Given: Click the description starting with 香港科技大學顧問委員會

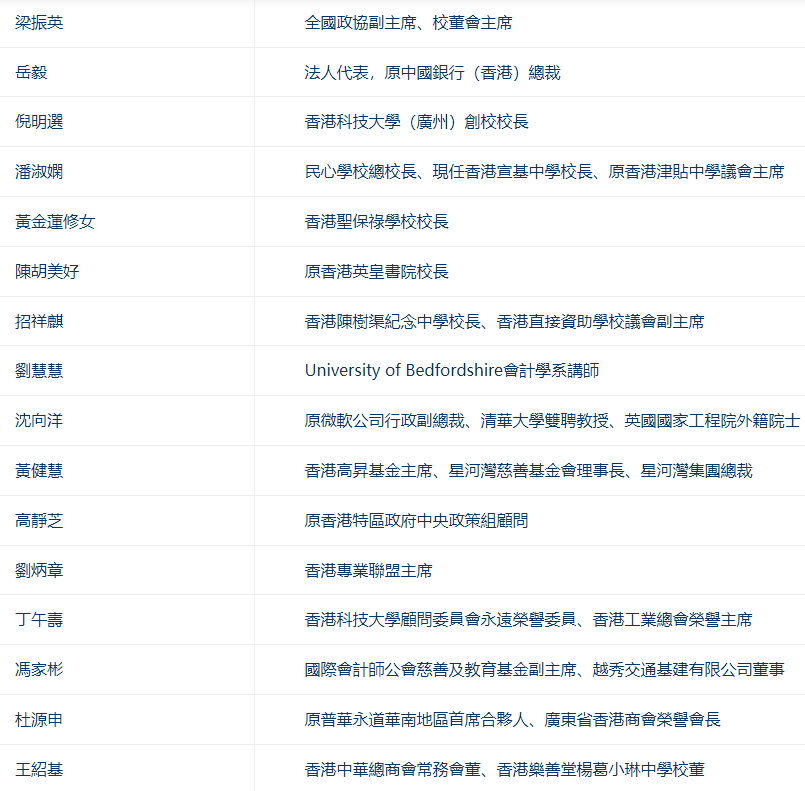Looking at the screenshot, I should [528, 620].
